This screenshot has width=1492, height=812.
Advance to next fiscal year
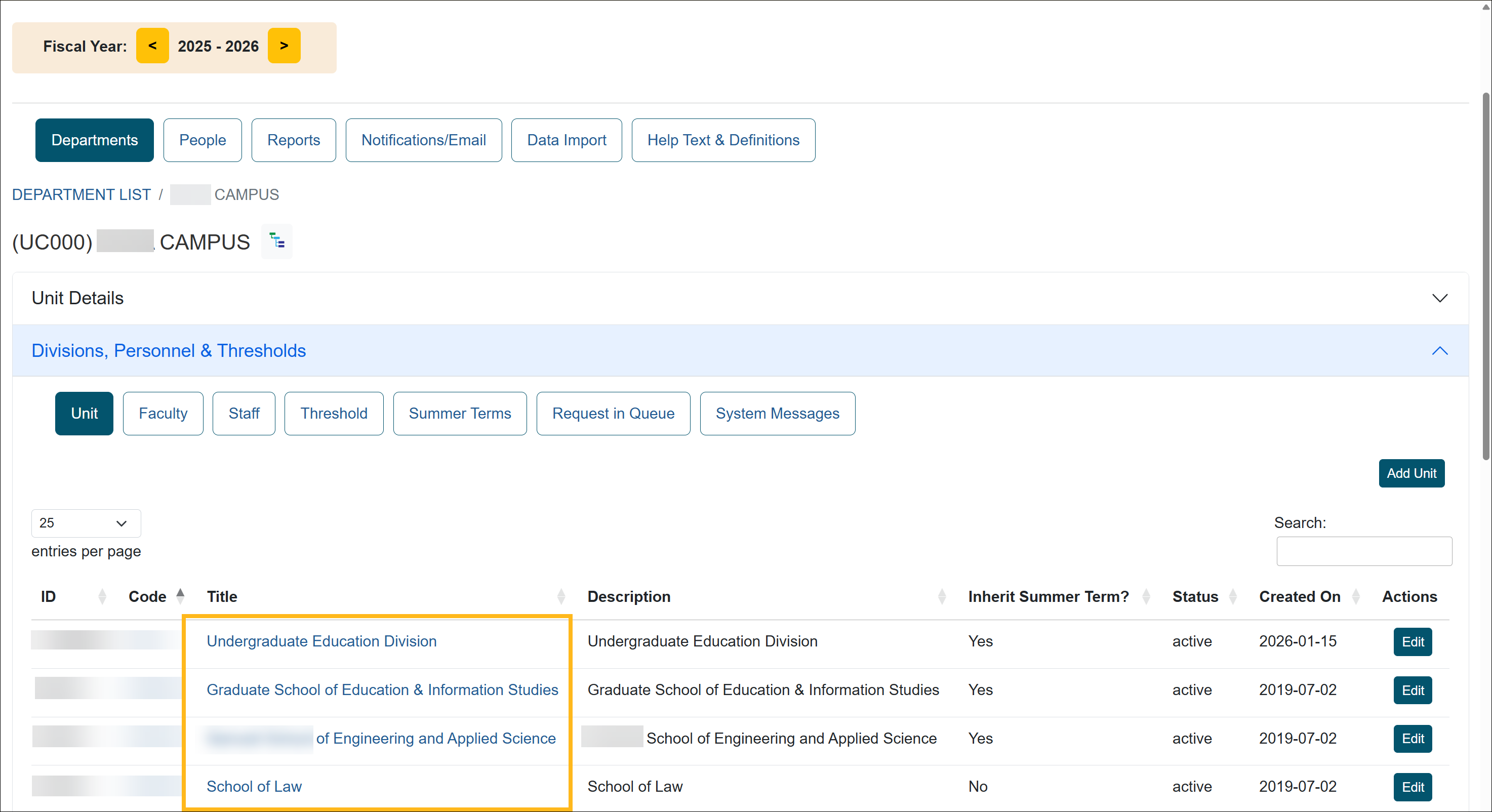tap(284, 46)
